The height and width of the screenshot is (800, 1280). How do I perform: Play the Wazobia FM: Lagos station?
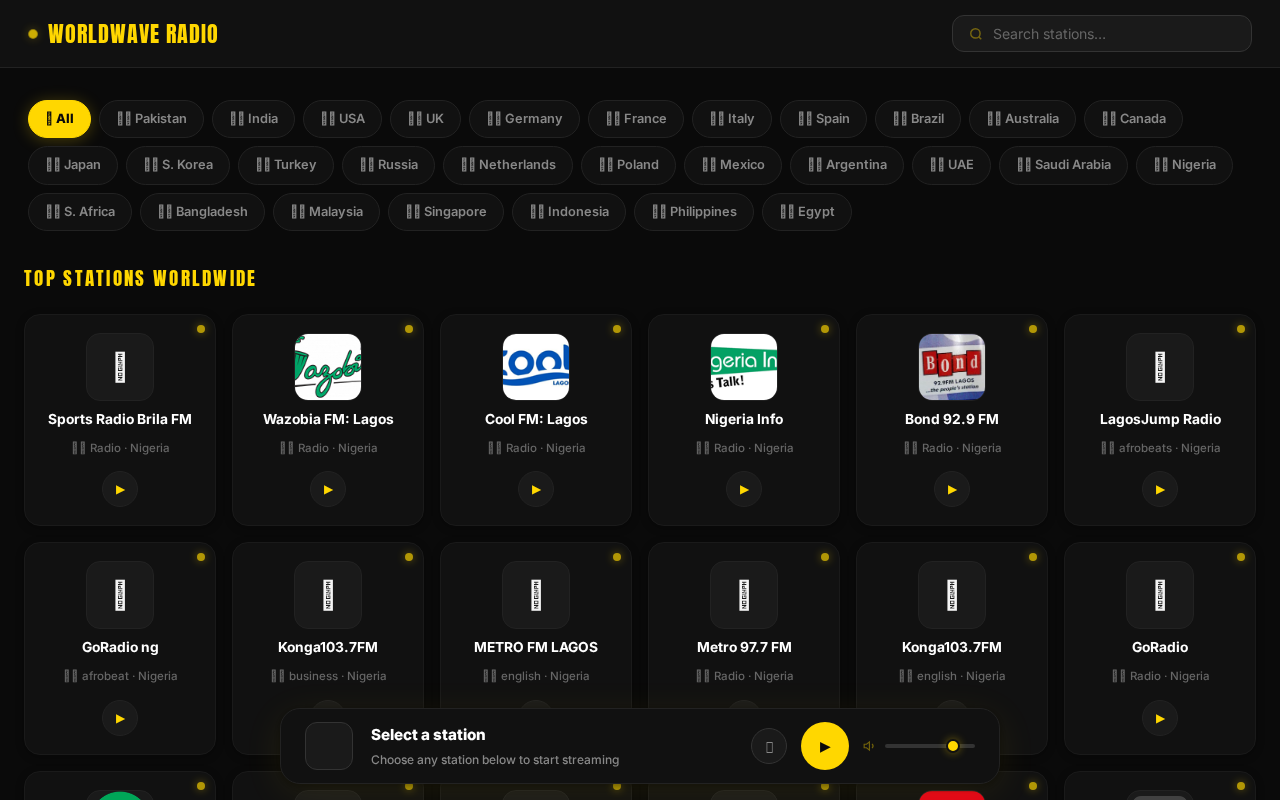pos(328,489)
